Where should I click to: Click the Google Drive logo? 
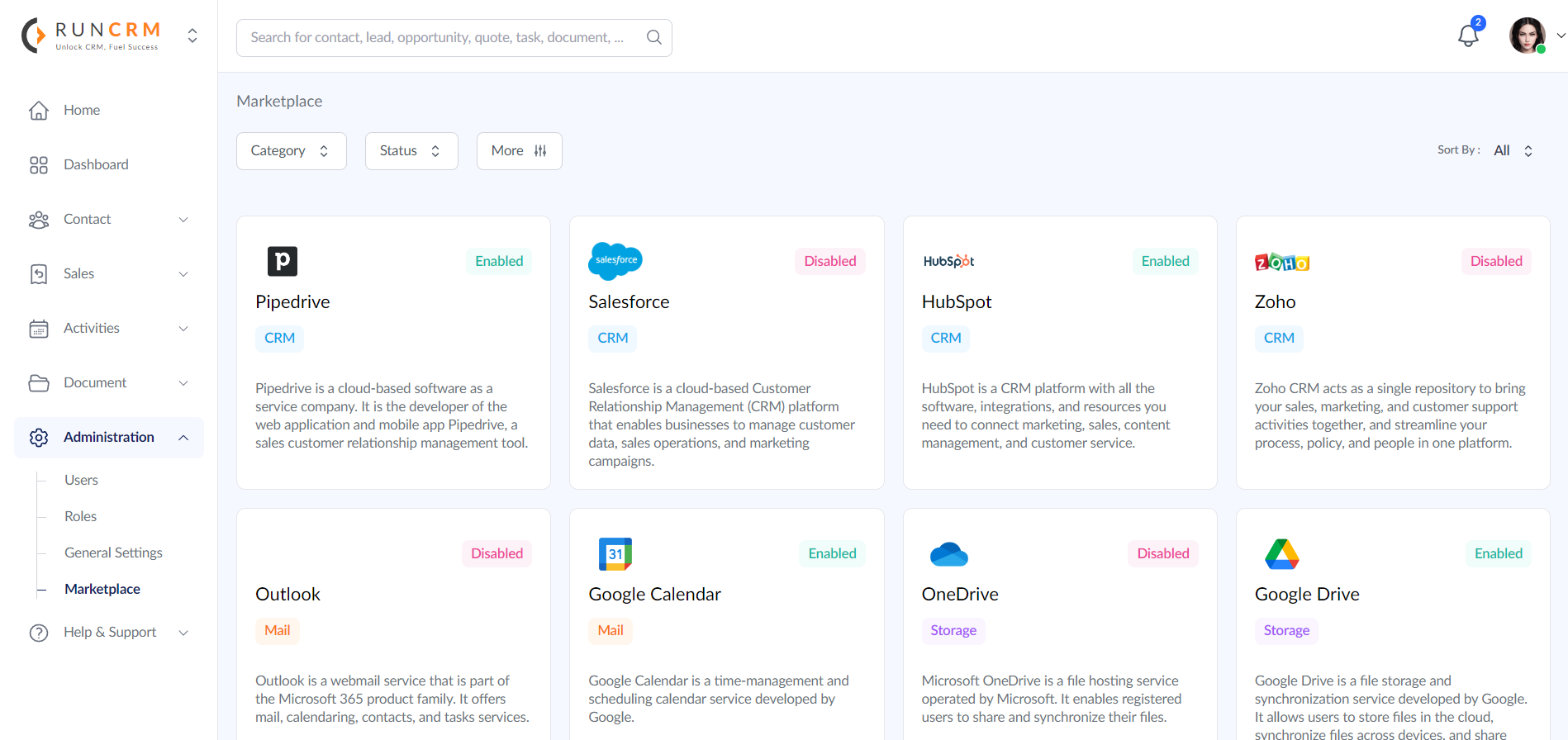pyautogui.click(x=1281, y=554)
